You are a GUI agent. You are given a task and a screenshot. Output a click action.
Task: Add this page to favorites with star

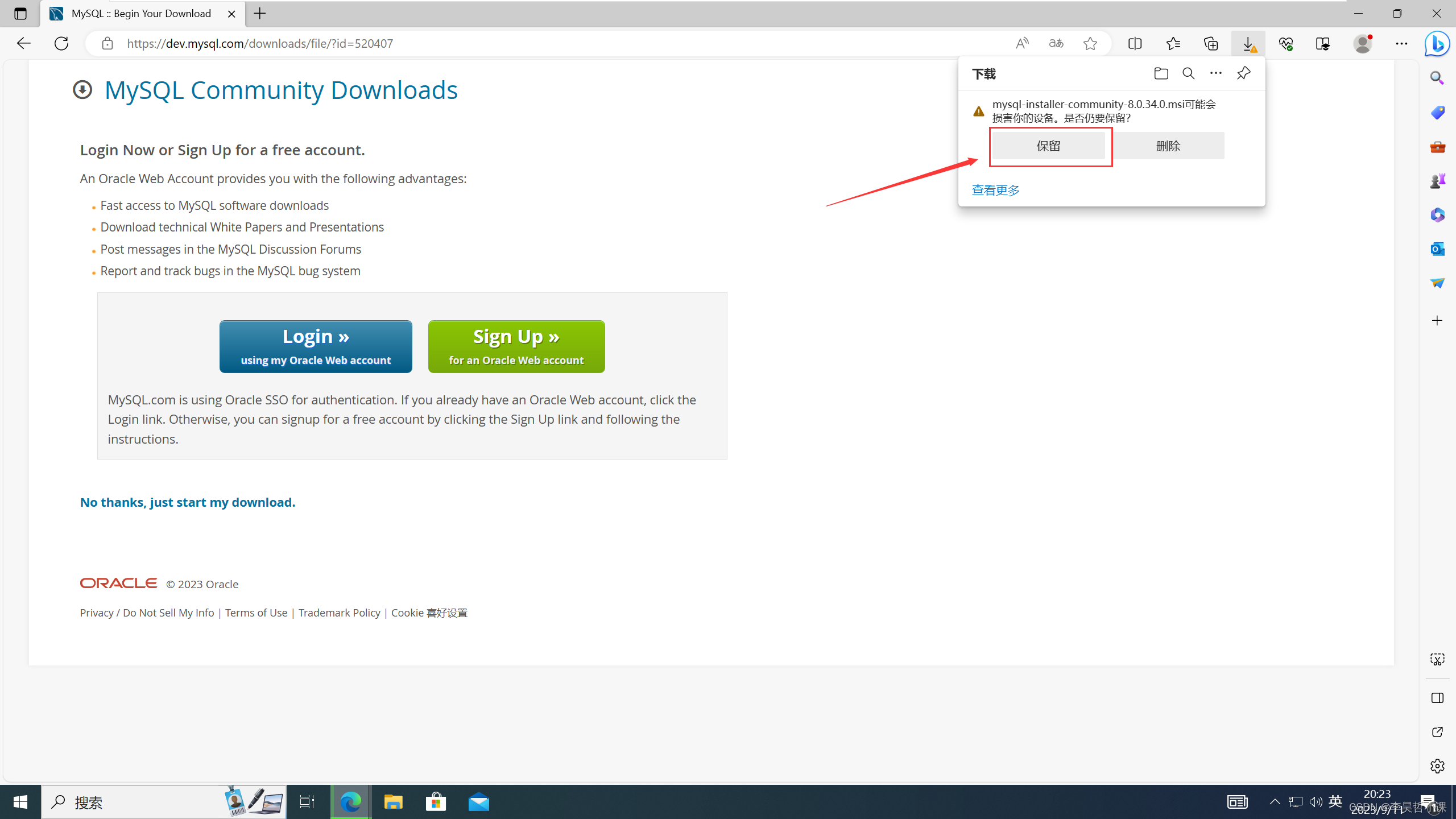click(1090, 43)
